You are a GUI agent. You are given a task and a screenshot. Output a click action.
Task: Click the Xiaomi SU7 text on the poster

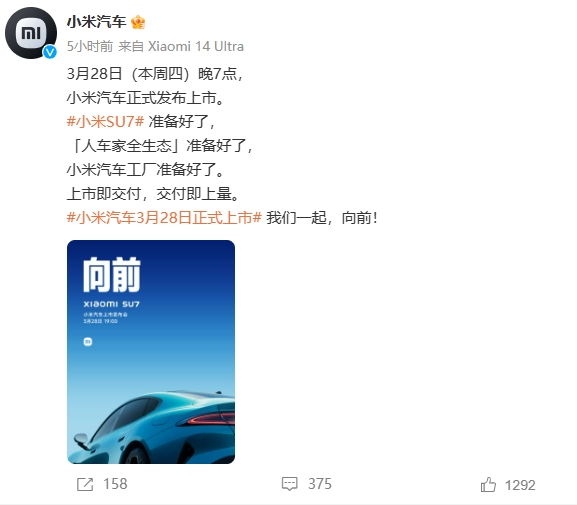click(111, 304)
